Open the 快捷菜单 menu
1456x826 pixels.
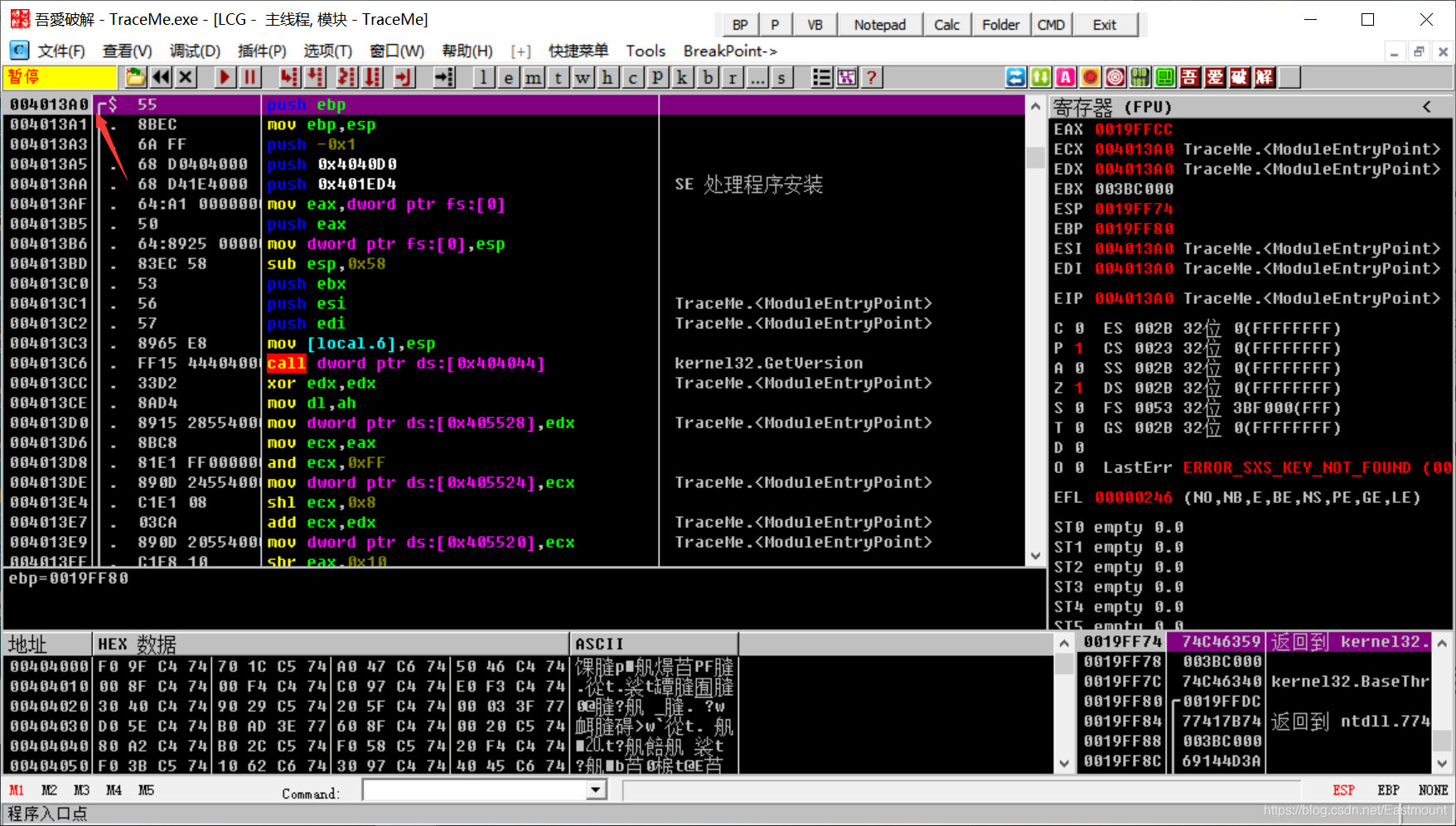click(x=578, y=51)
